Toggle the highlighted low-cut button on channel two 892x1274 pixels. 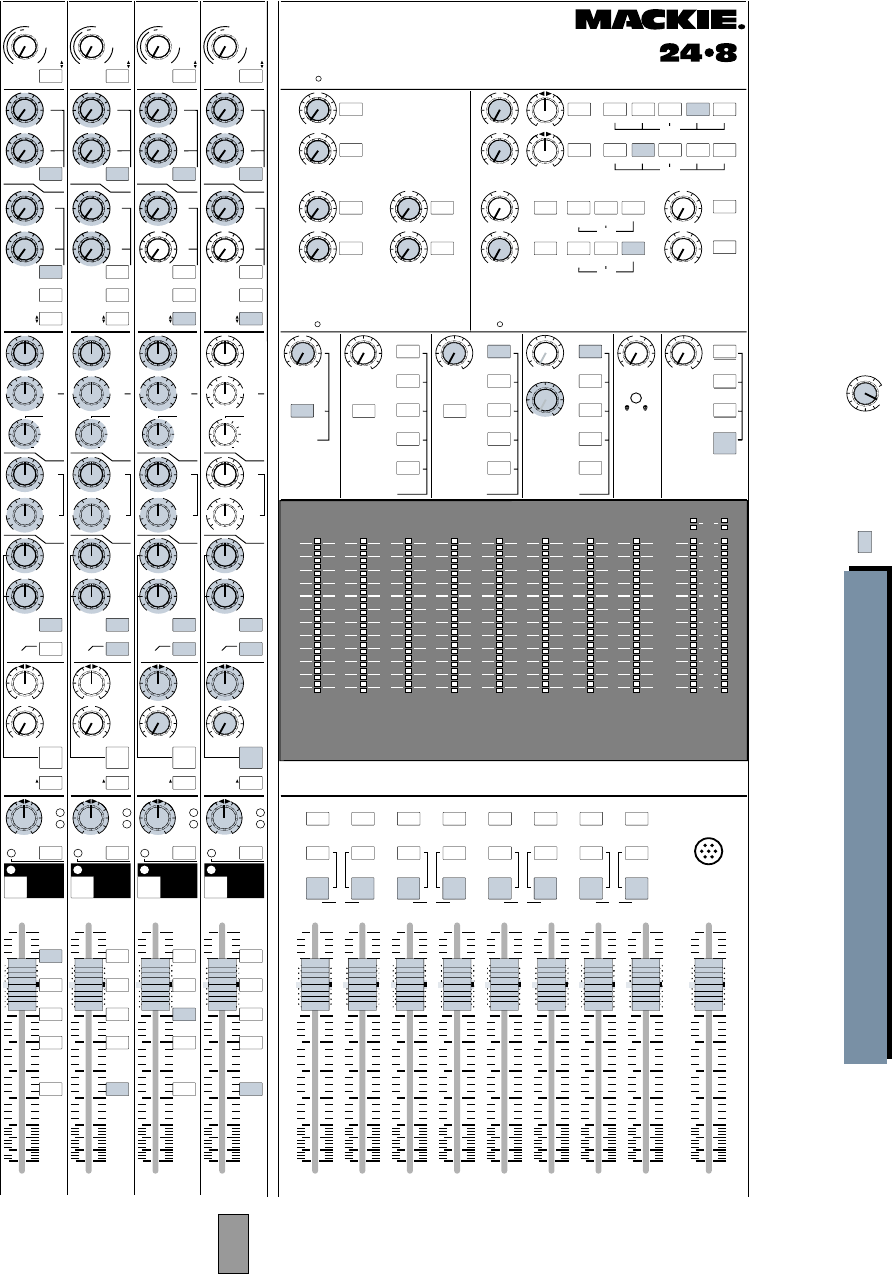point(117,649)
